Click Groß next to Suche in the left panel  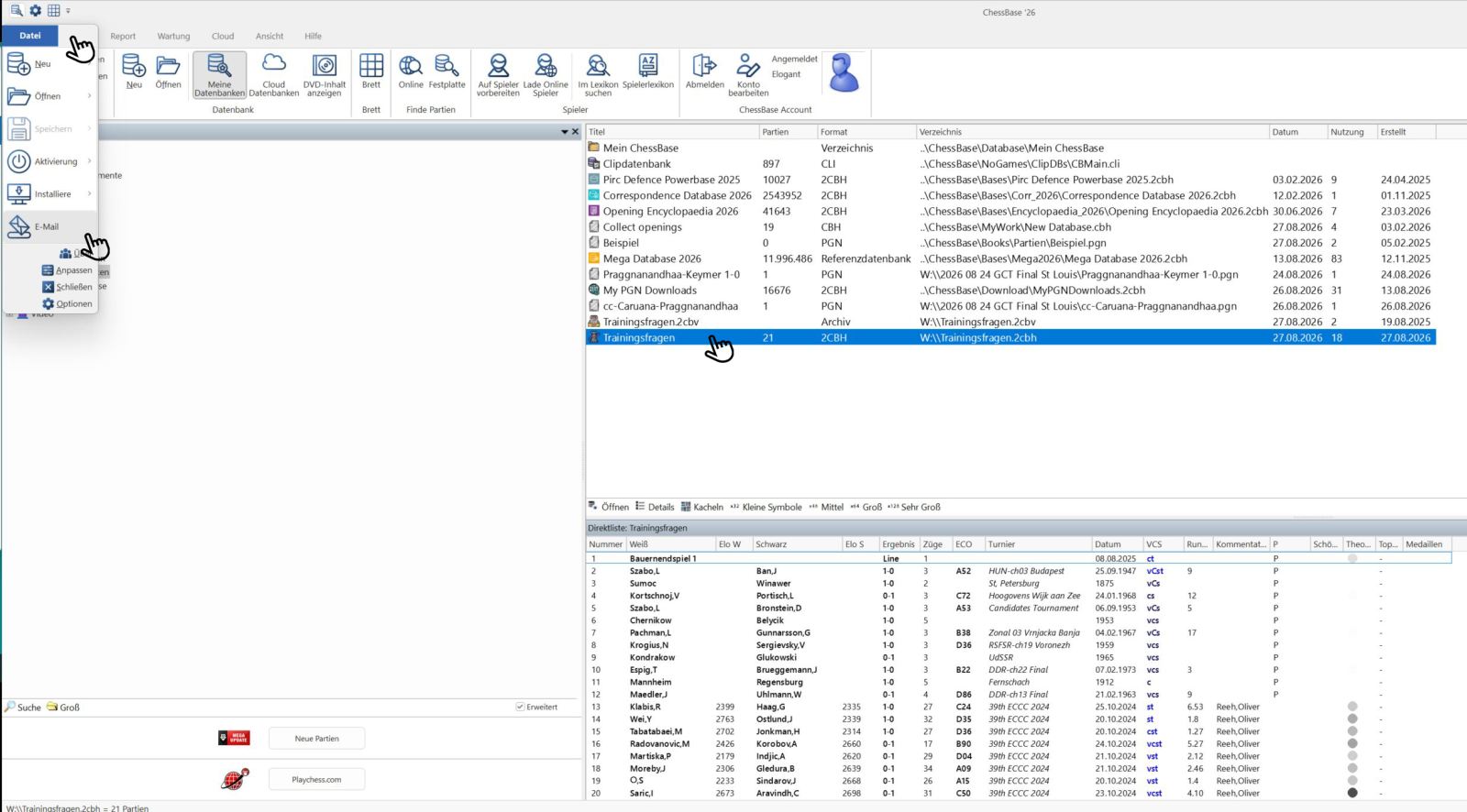click(63, 708)
